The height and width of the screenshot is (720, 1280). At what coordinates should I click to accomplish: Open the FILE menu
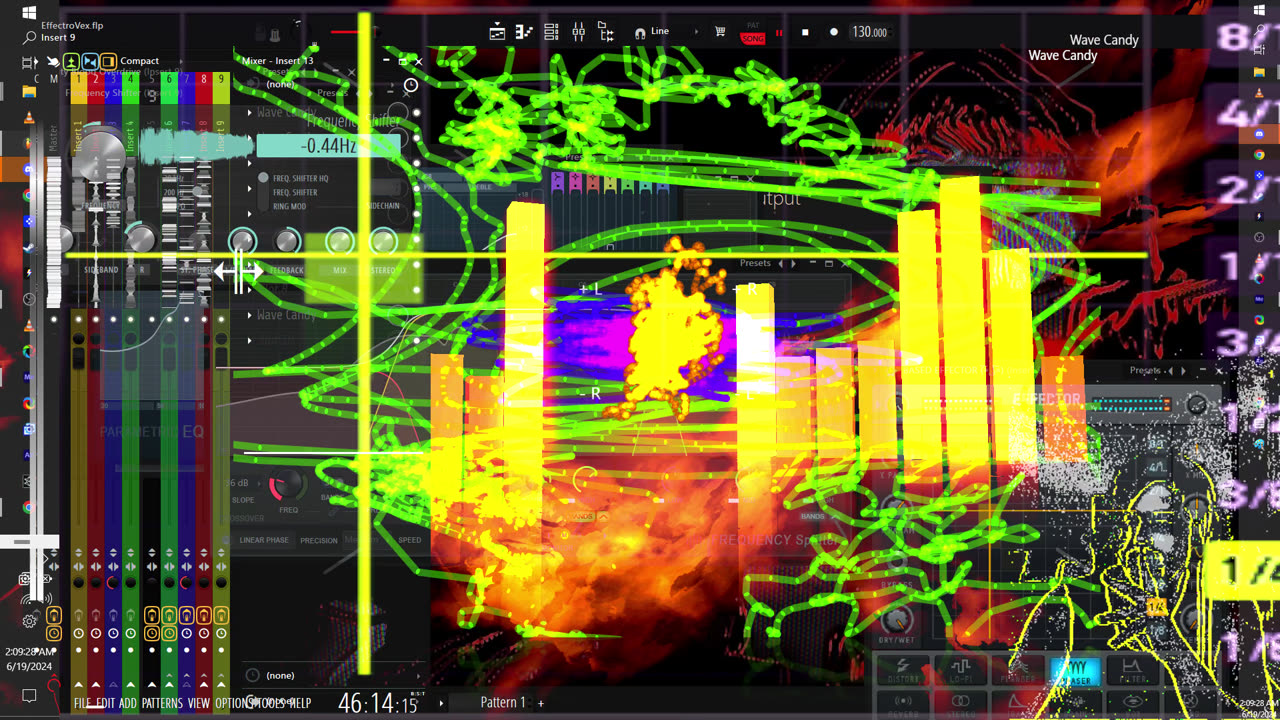pos(84,703)
